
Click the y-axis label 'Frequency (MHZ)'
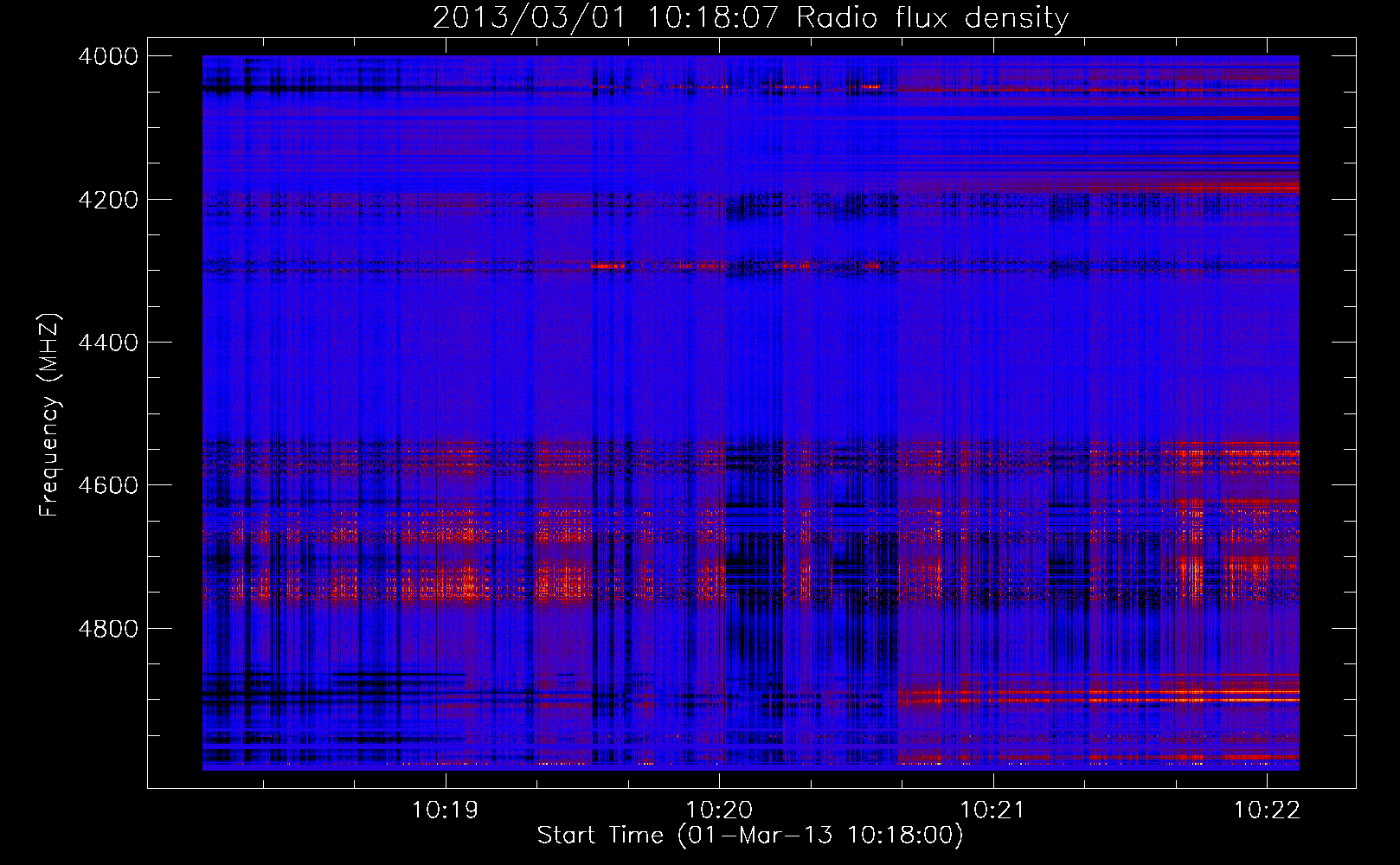[x=50, y=415]
